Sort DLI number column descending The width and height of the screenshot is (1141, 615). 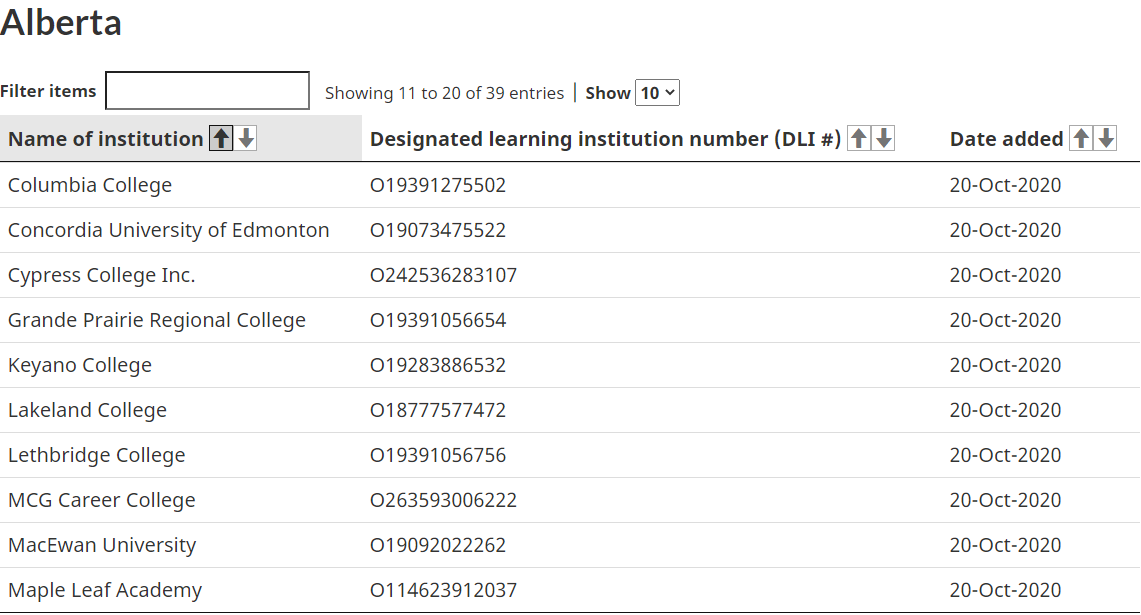coord(884,138)
